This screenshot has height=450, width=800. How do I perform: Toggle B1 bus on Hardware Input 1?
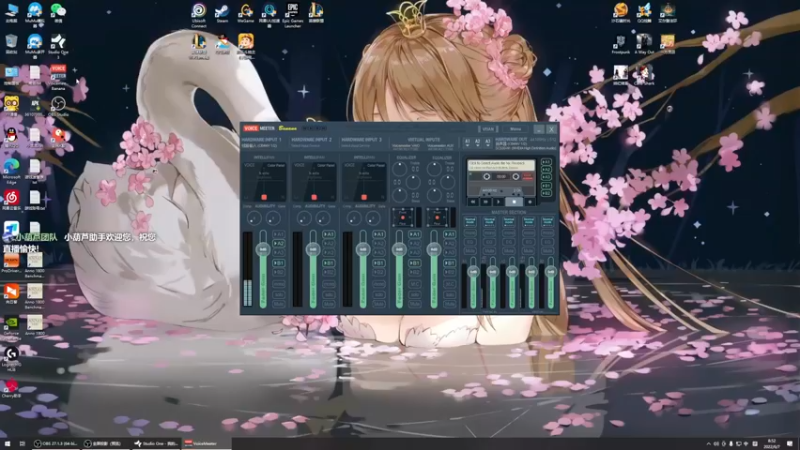tap(279, 263)
